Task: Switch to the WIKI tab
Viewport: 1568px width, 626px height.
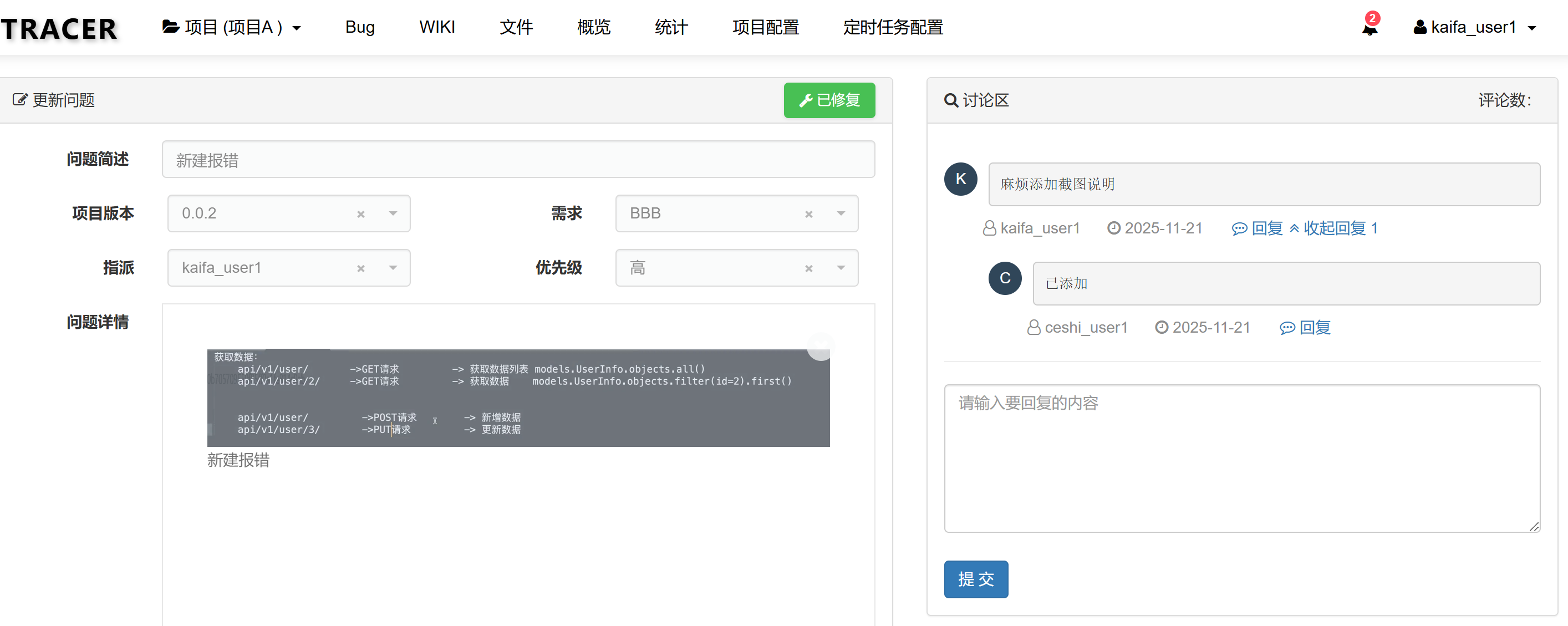Action: click(x=437, y=27)
